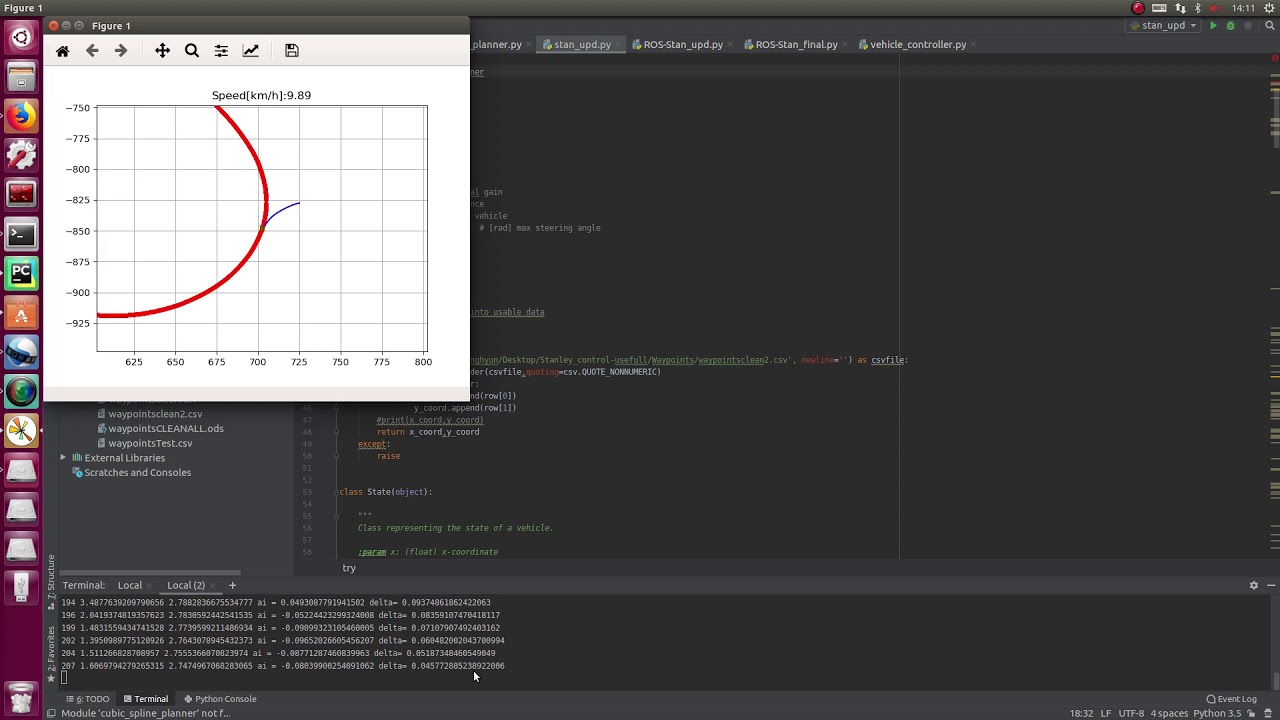This screenshot has height=720, width=1280.
Task: Select the Pan axes tool in Figure 1
Action: tap(162, 51)
